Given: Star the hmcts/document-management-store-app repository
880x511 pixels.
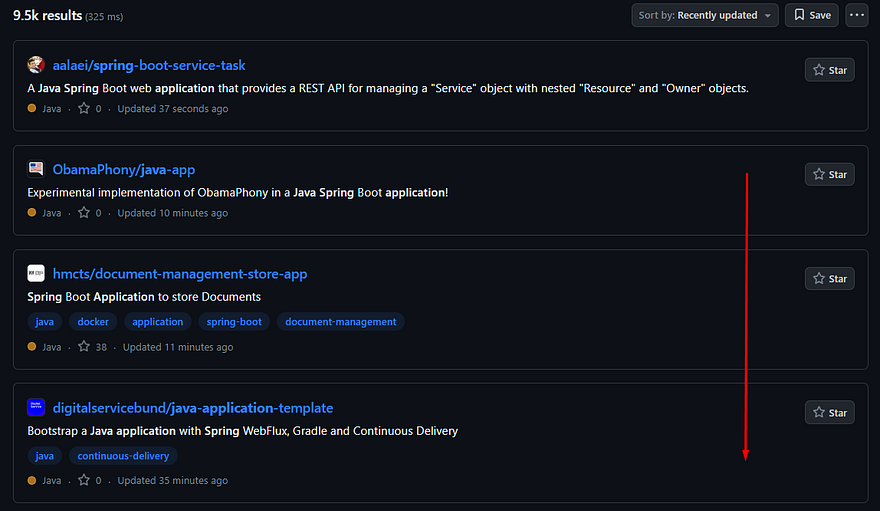Looking at the screenshot, I should (x=829, y=279).
